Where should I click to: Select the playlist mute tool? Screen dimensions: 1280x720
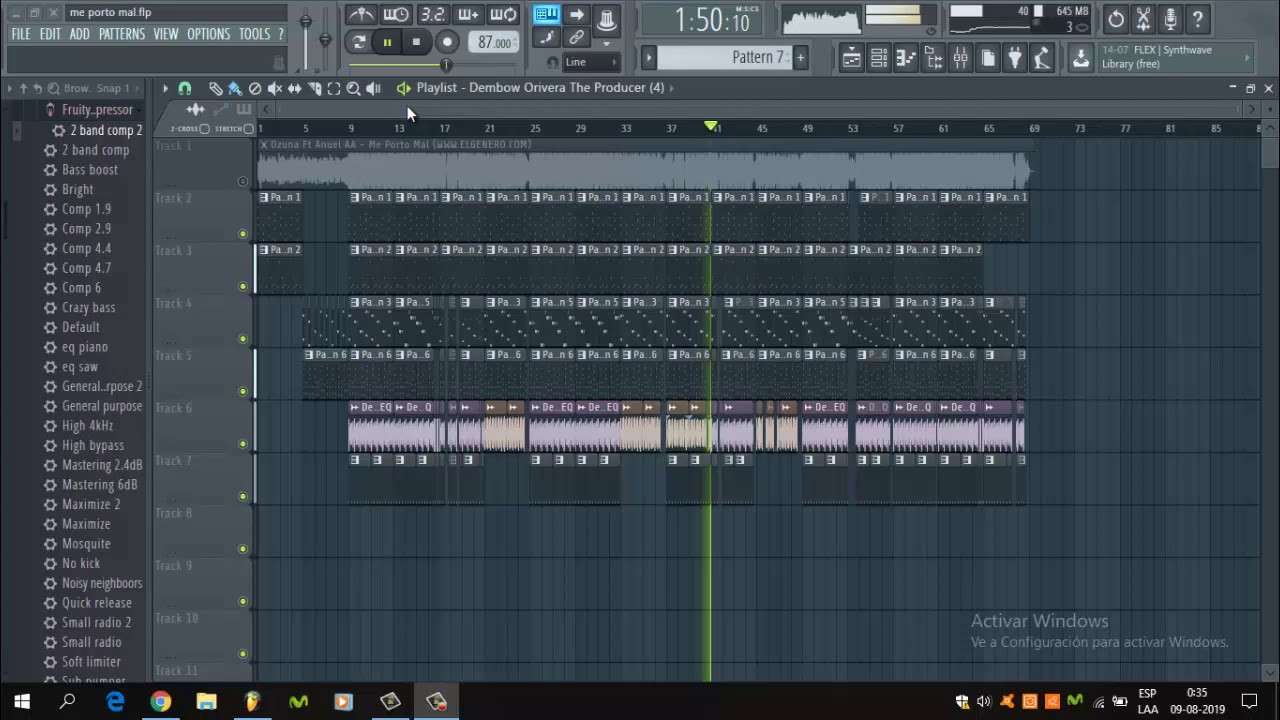pos(275,88)
